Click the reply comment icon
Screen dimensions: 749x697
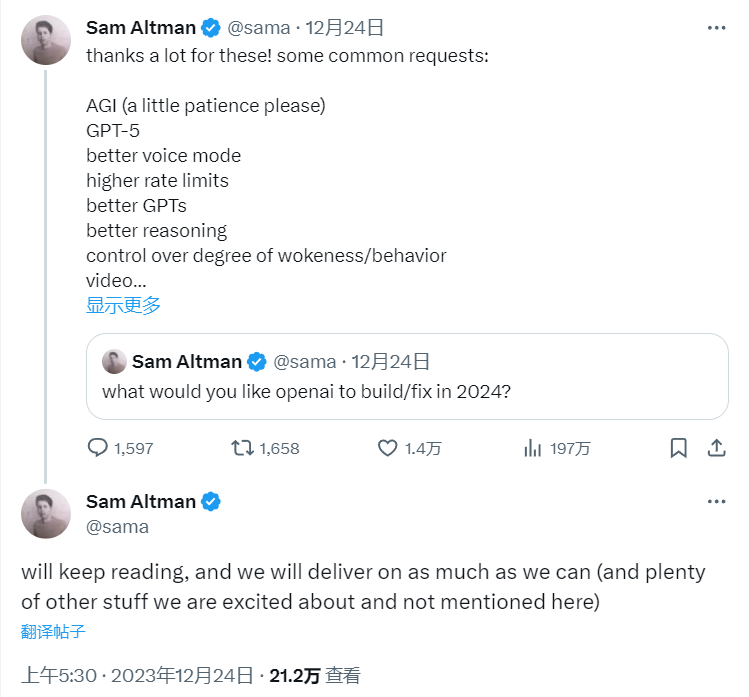coord(98,448)
